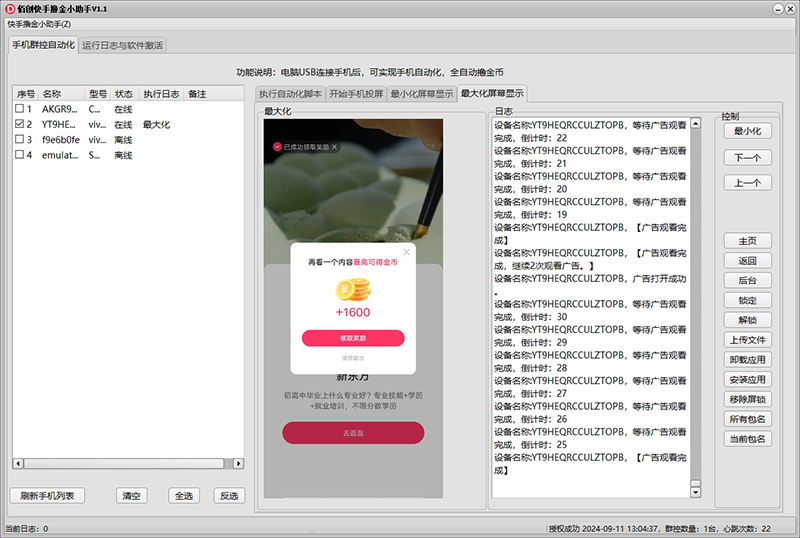Click the 当前包名 button
This screenshot has height=538, width=800.
[747, 439]
